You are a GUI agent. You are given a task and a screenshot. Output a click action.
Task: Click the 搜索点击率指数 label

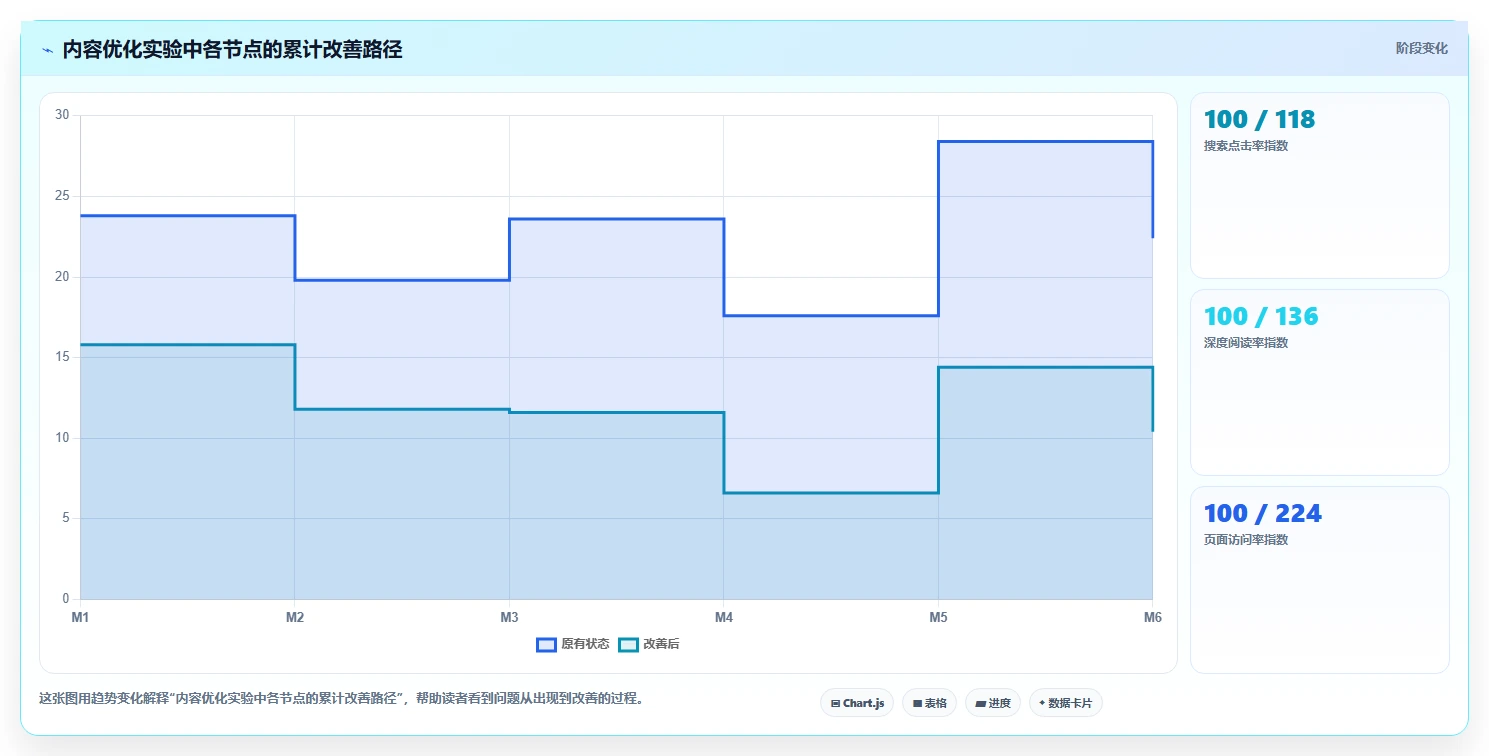point(1246,146)
